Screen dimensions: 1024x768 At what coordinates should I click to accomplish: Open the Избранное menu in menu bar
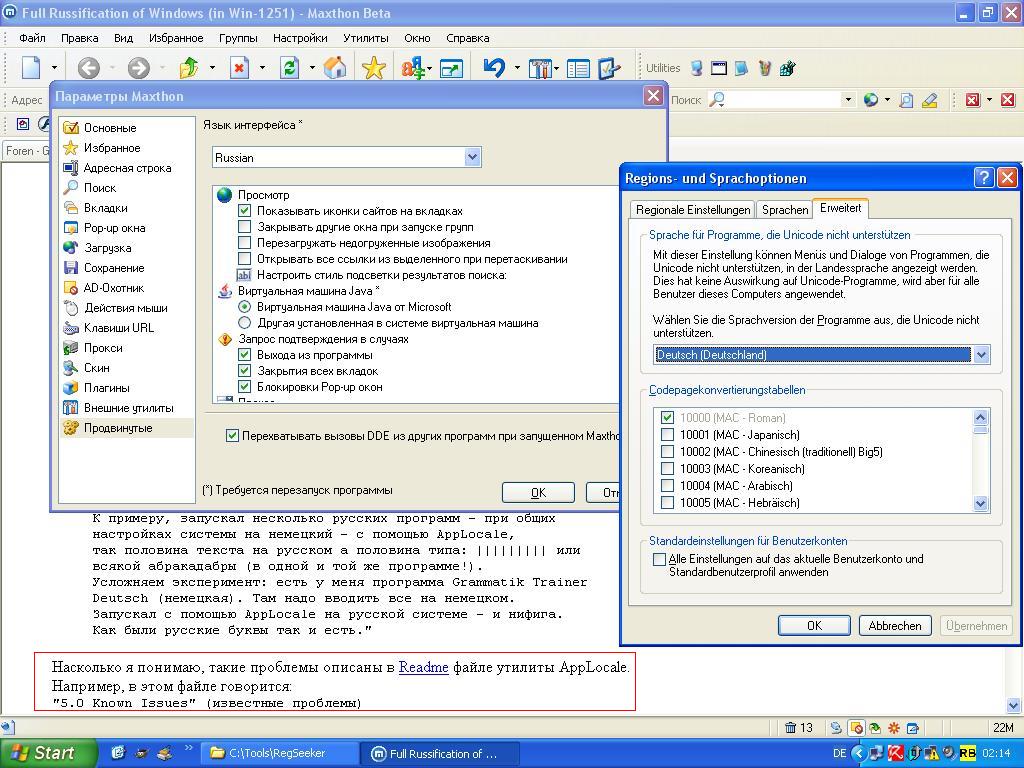(176, 38)
